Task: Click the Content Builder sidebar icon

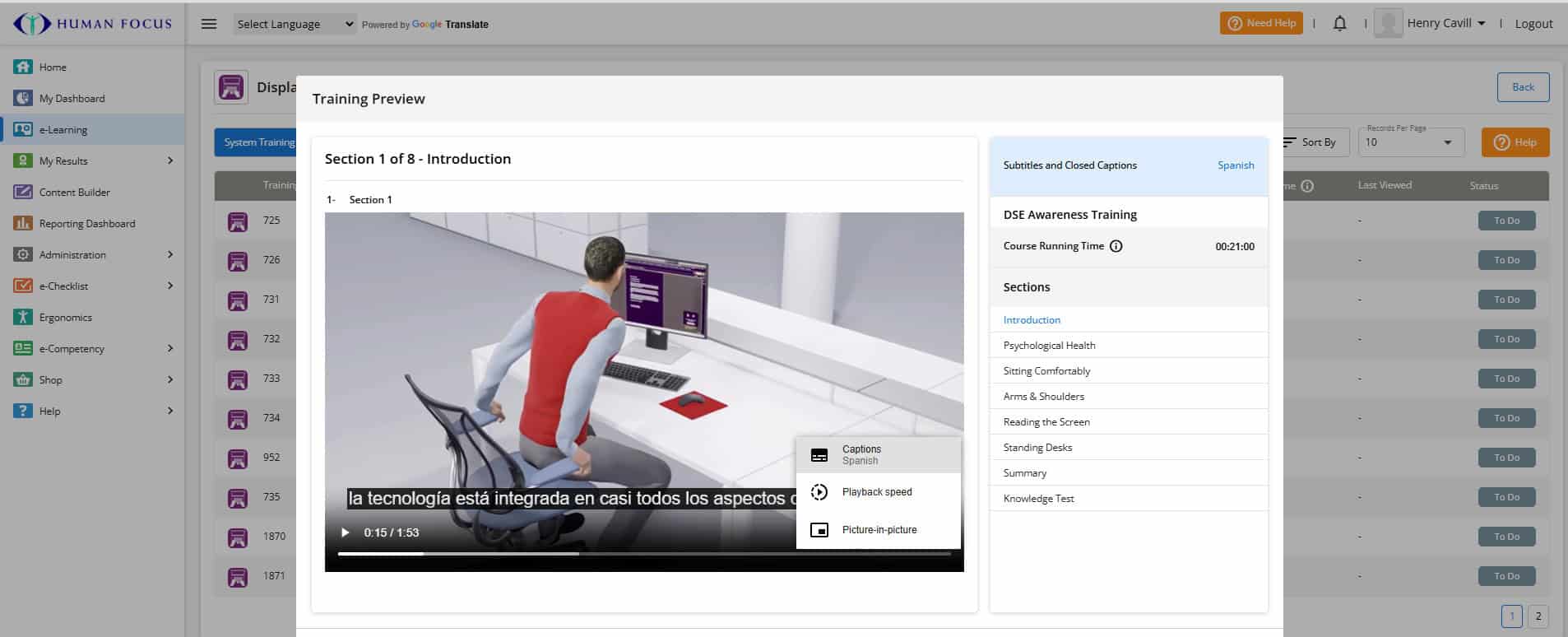Action: coord(23,192)
